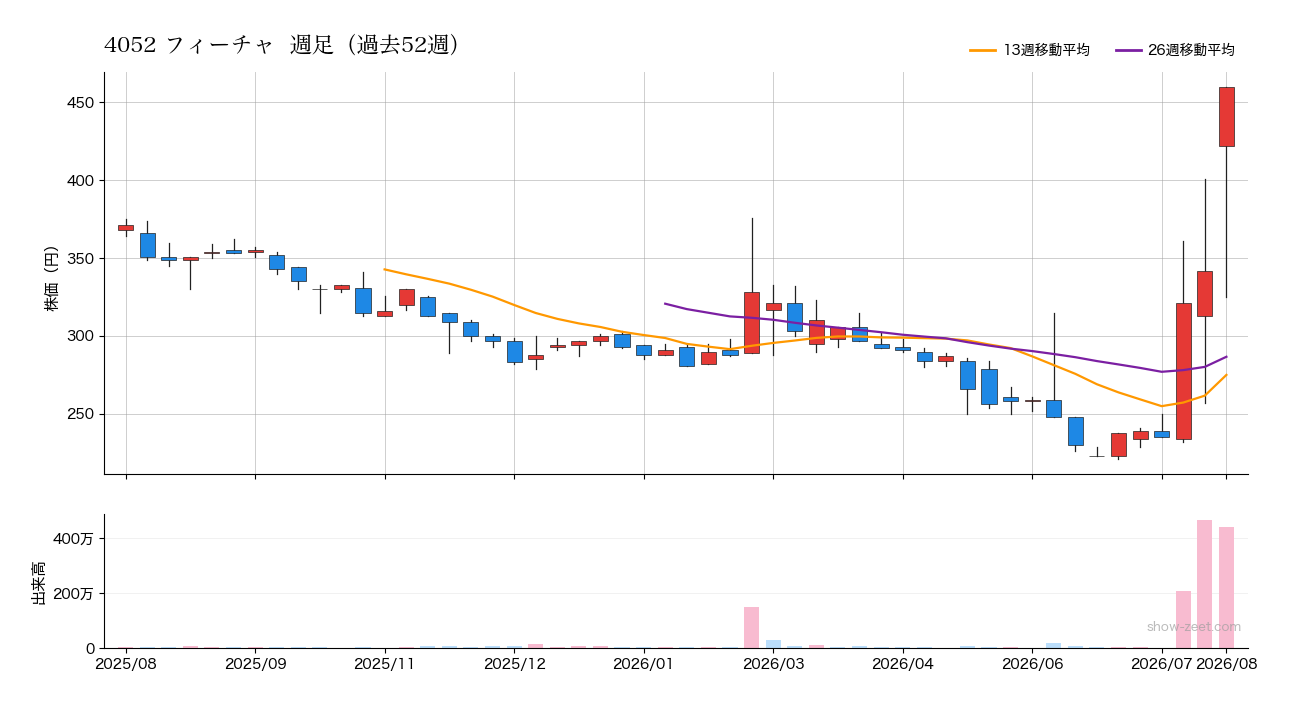Select the "13週移動平均" legend label
1300x720 pixels.
1047,50
